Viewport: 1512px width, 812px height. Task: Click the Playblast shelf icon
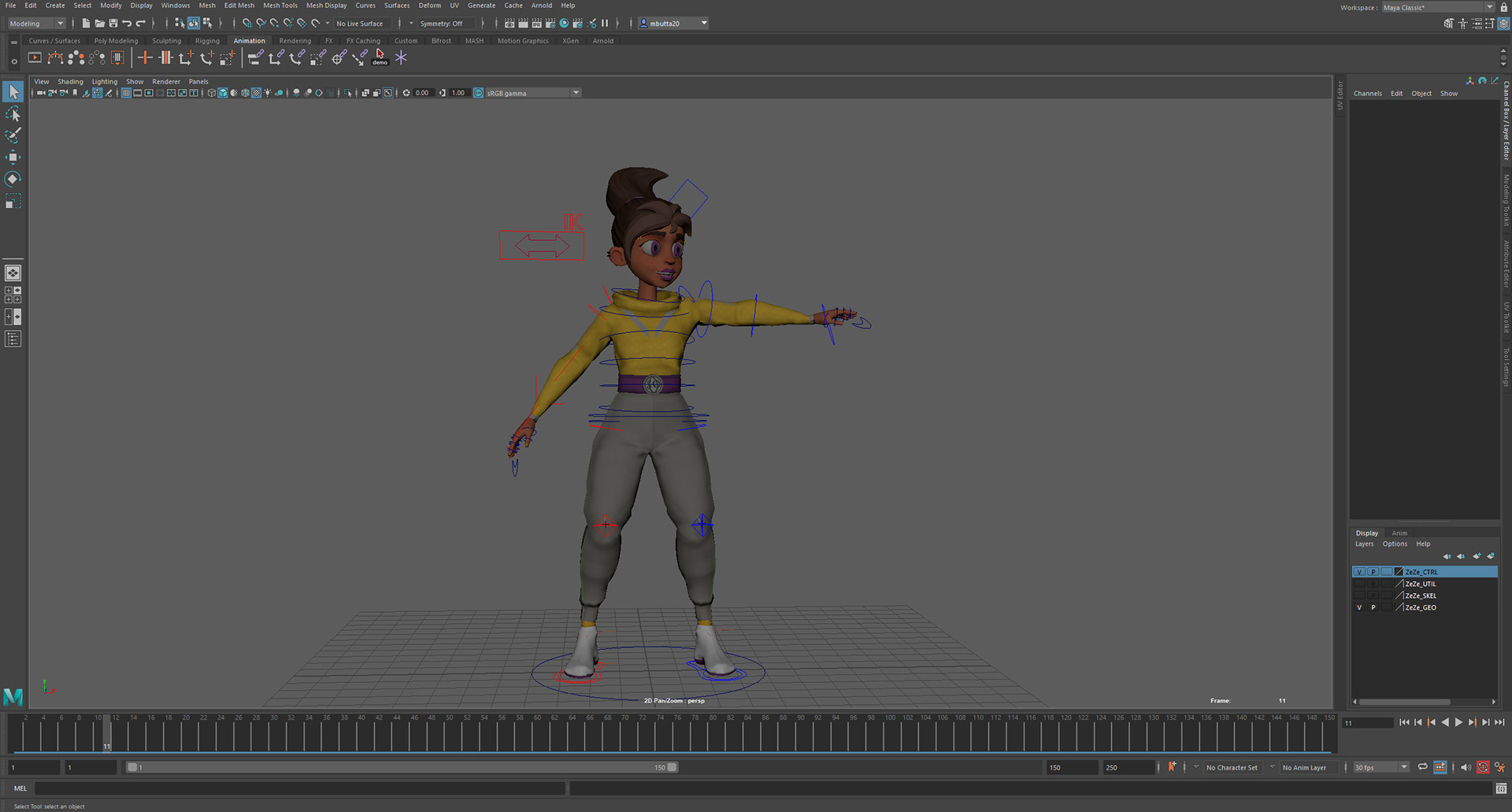pyautogui.click(x=35, y=57)
